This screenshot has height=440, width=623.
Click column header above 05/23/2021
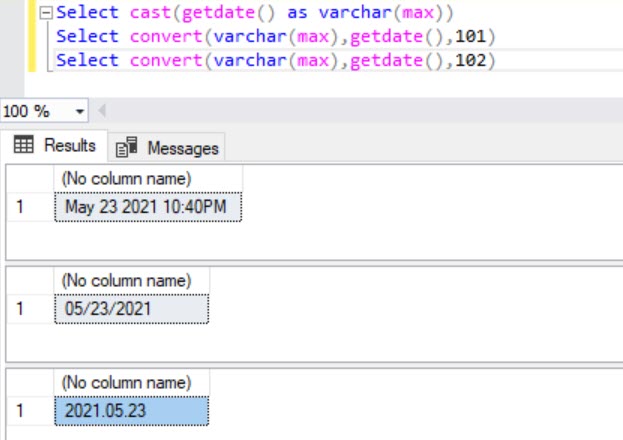(132, 281)
